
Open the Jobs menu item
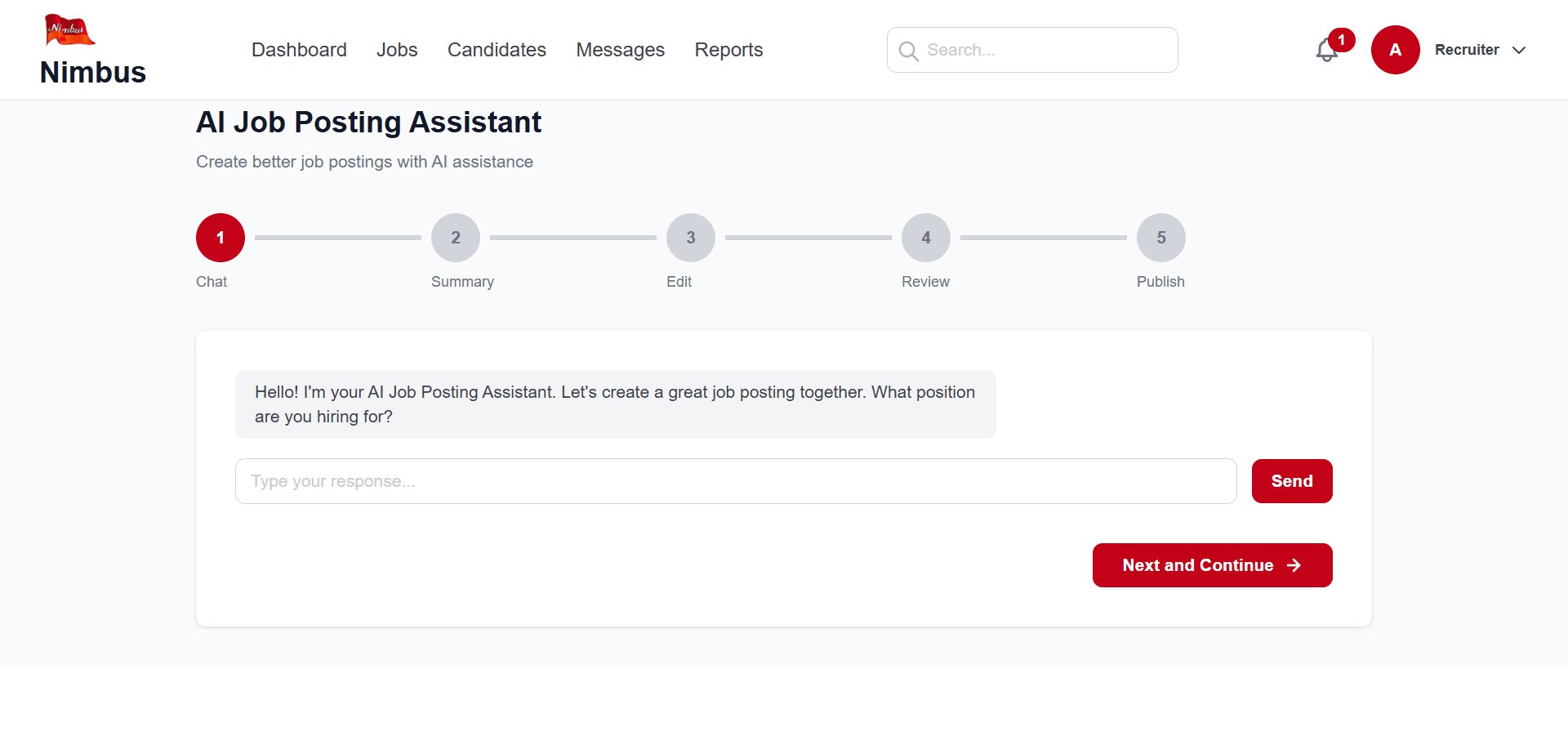click(x=397, y=50)
